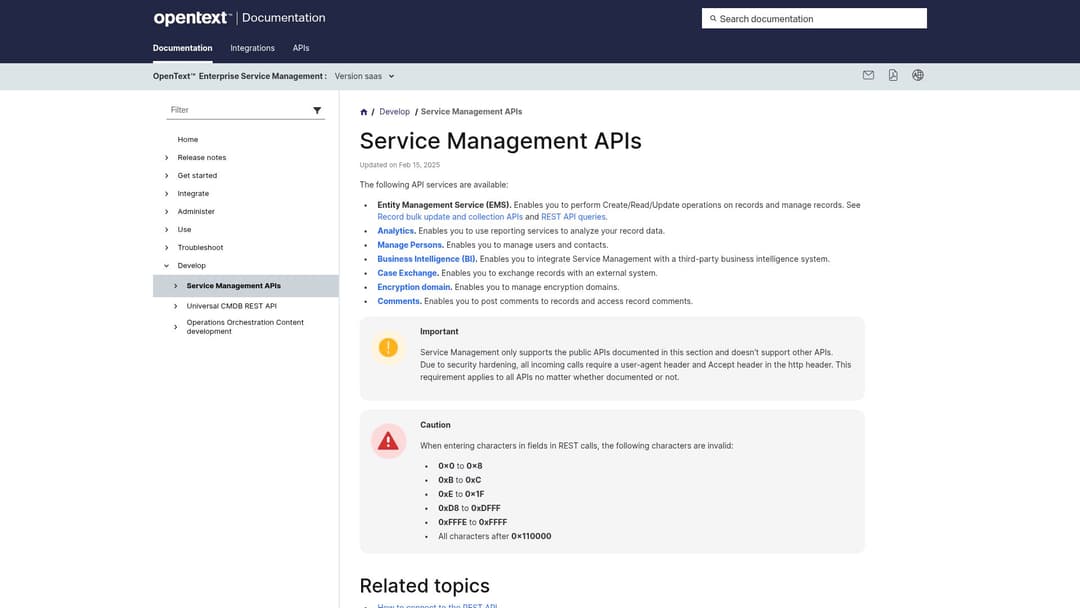Open the Manage Persons link
The height and width of the screenshot is (608, 1080).
click(410, 245)
